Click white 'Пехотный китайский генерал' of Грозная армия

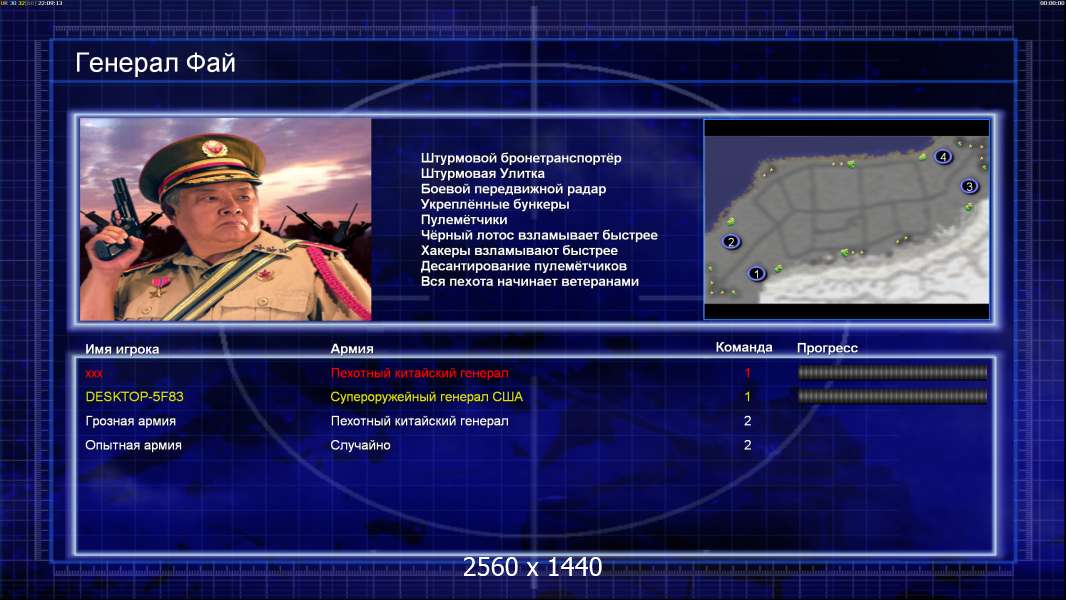(x=419, y=421)
